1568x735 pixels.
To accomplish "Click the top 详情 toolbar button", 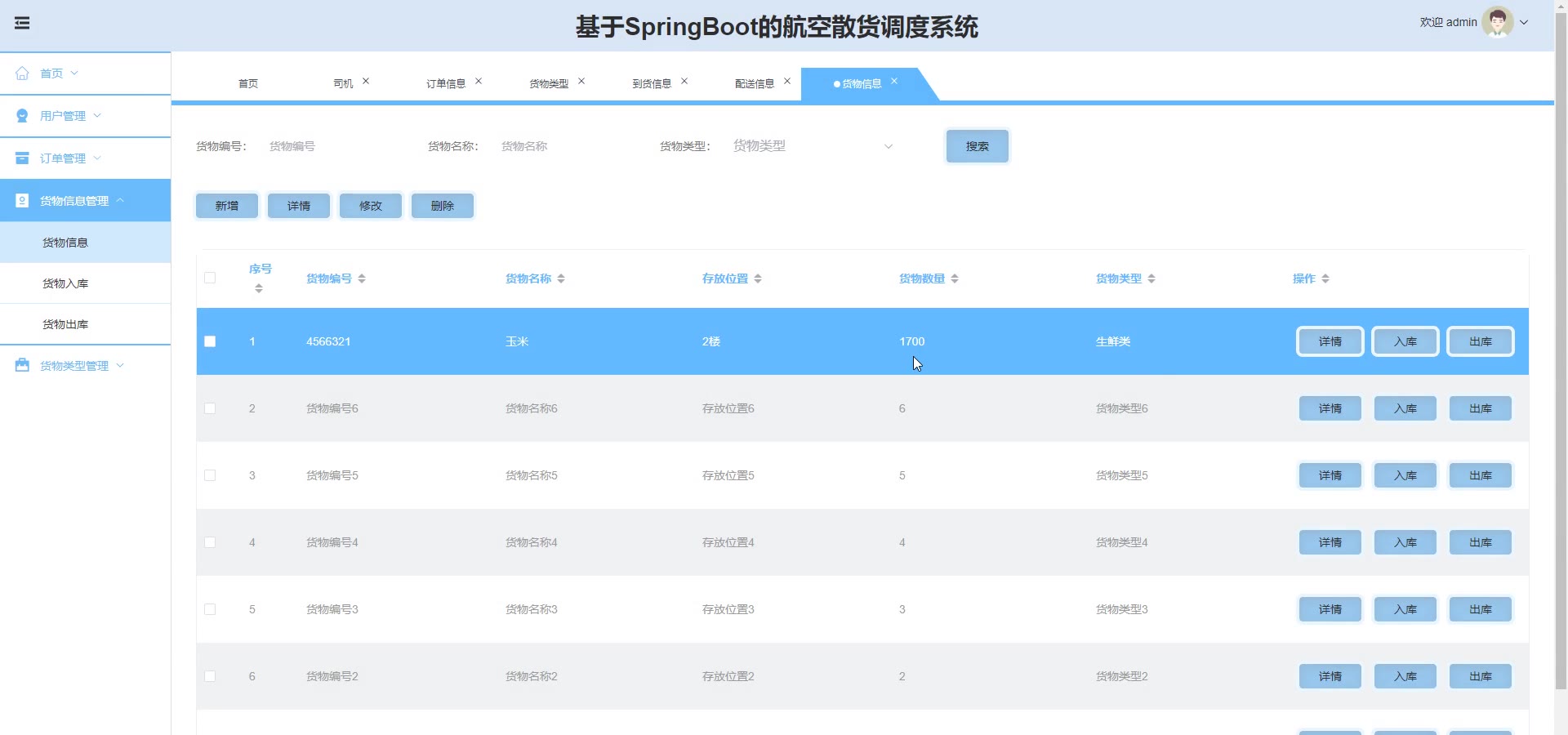I will pyautogui.click(x=299, y=206).
